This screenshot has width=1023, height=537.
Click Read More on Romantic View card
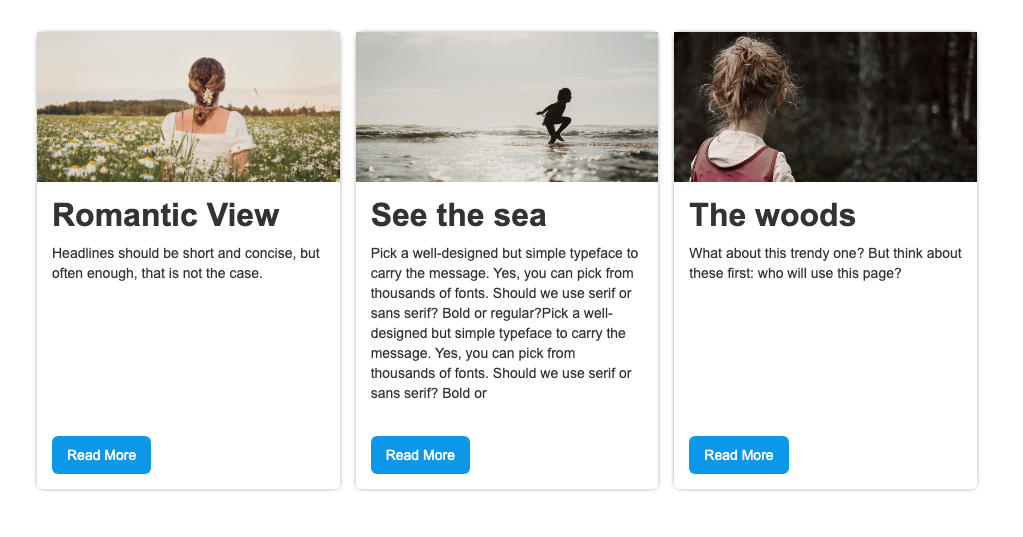[x=101, y=455]
